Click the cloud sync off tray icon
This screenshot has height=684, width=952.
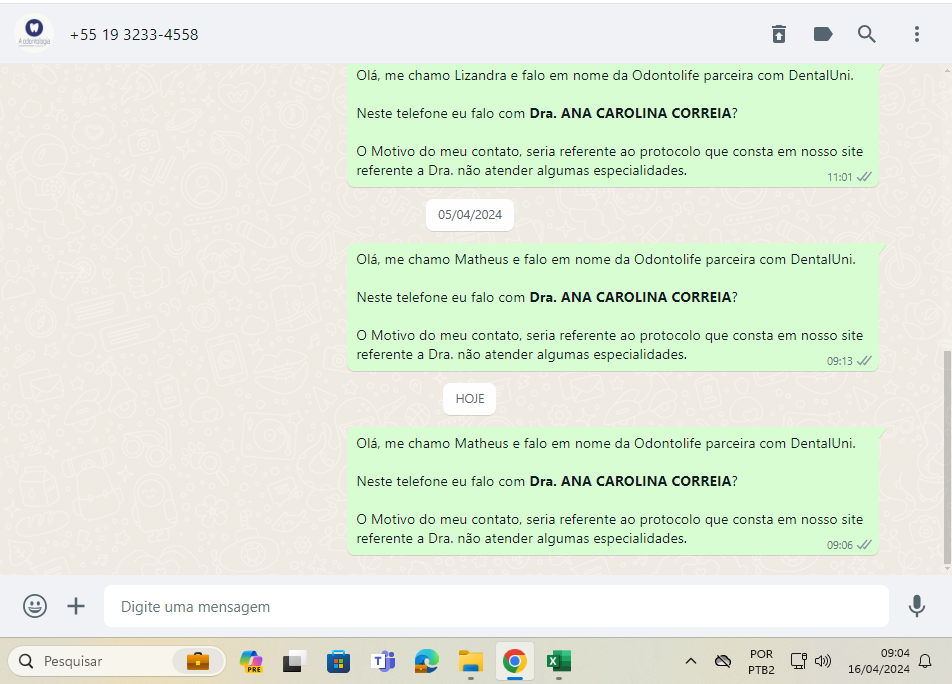[722, 661]
